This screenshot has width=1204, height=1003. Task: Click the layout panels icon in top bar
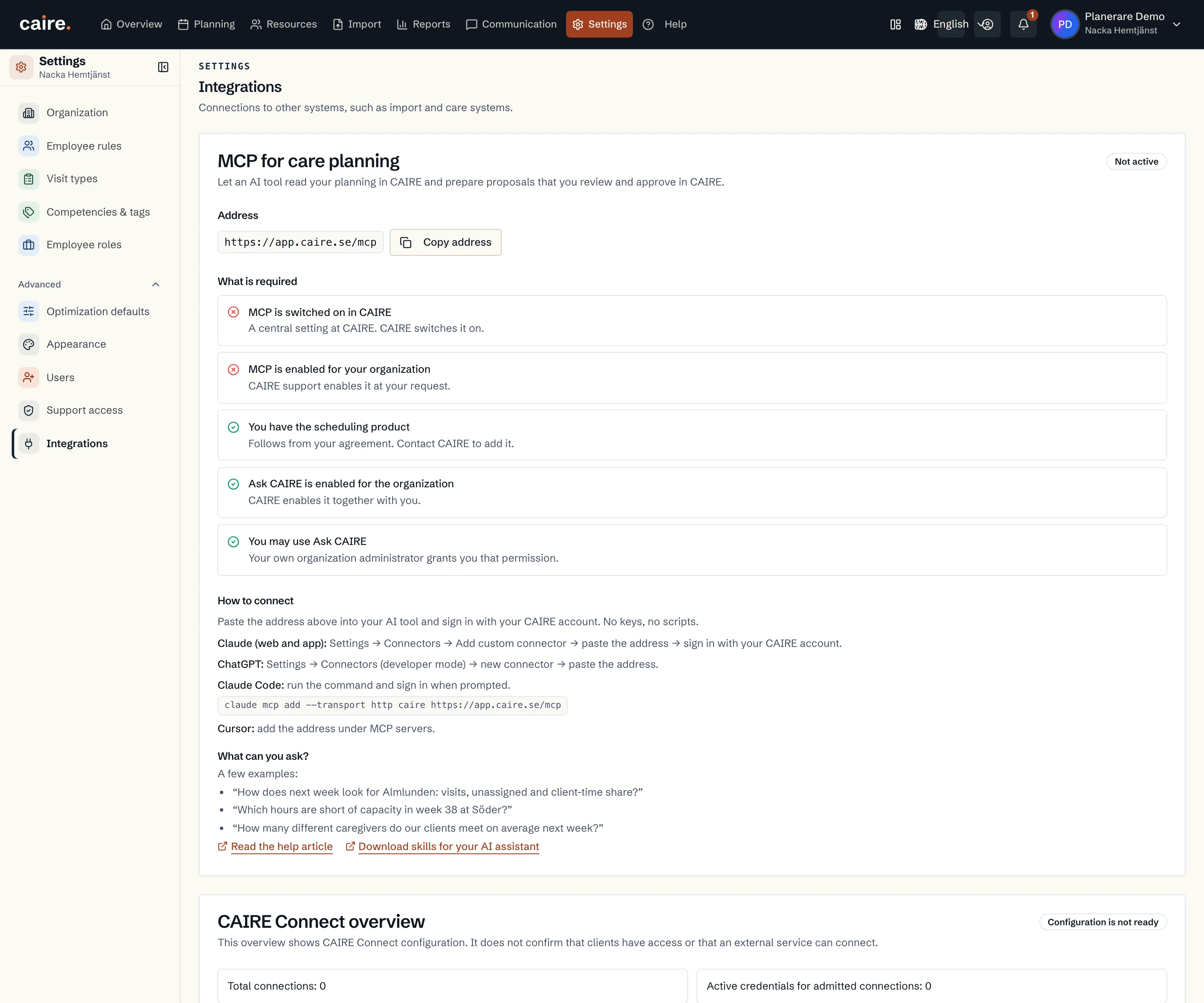pyautogui.click(x=895, y=24)
